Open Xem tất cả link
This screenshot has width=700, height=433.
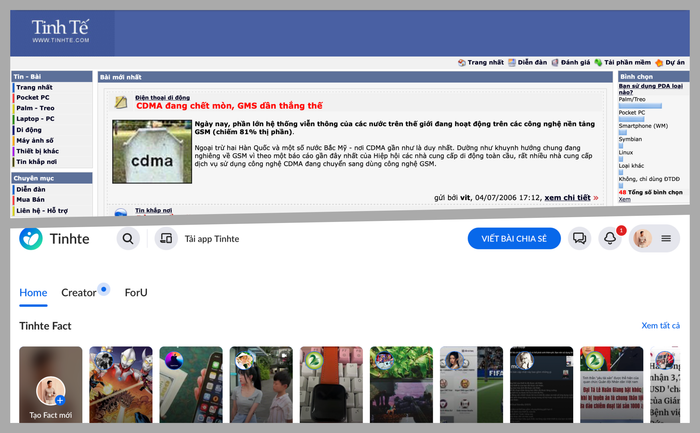pyautogui.click(x=661, y=325)
